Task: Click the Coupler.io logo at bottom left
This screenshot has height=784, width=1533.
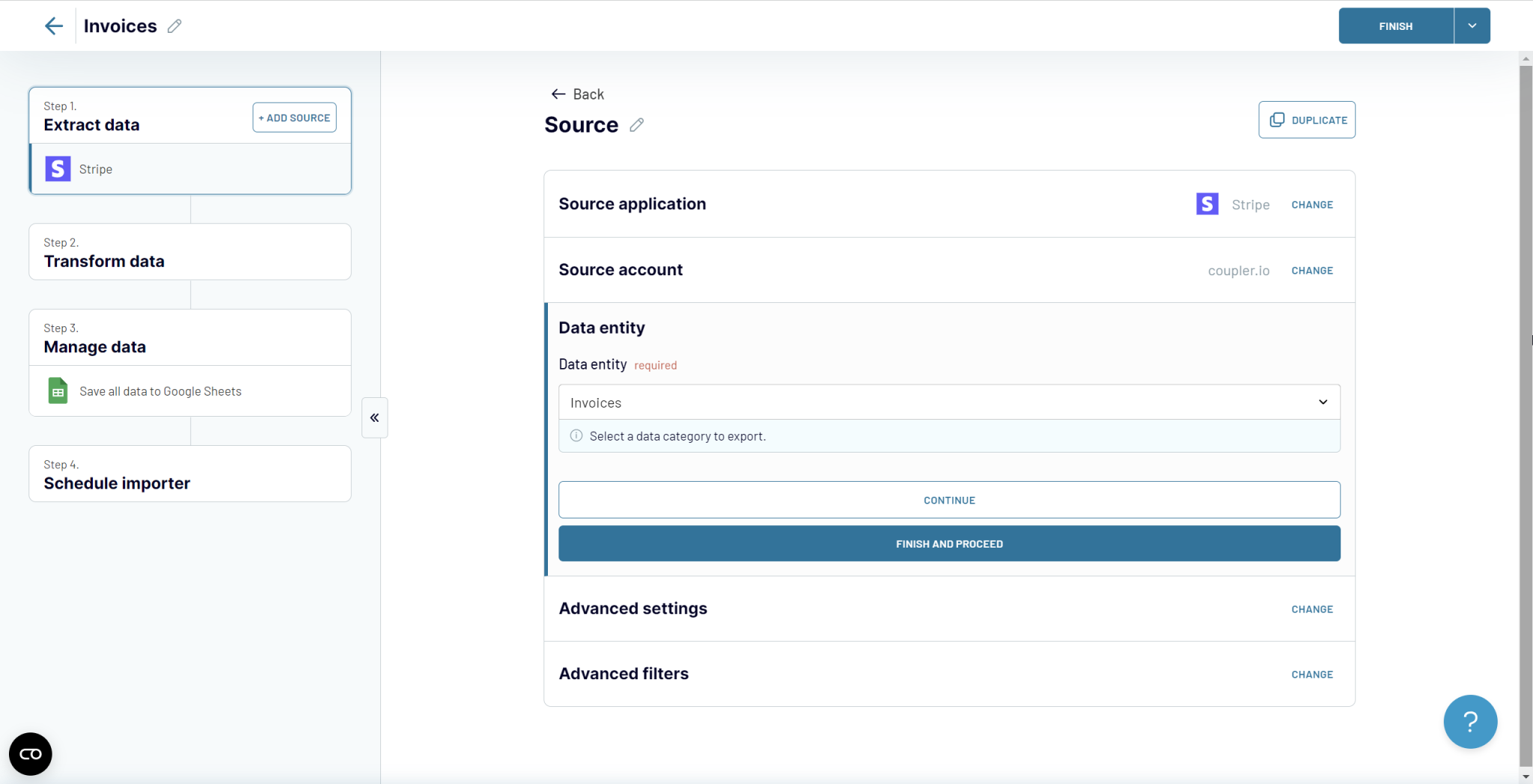Action: tap(30, 753)
